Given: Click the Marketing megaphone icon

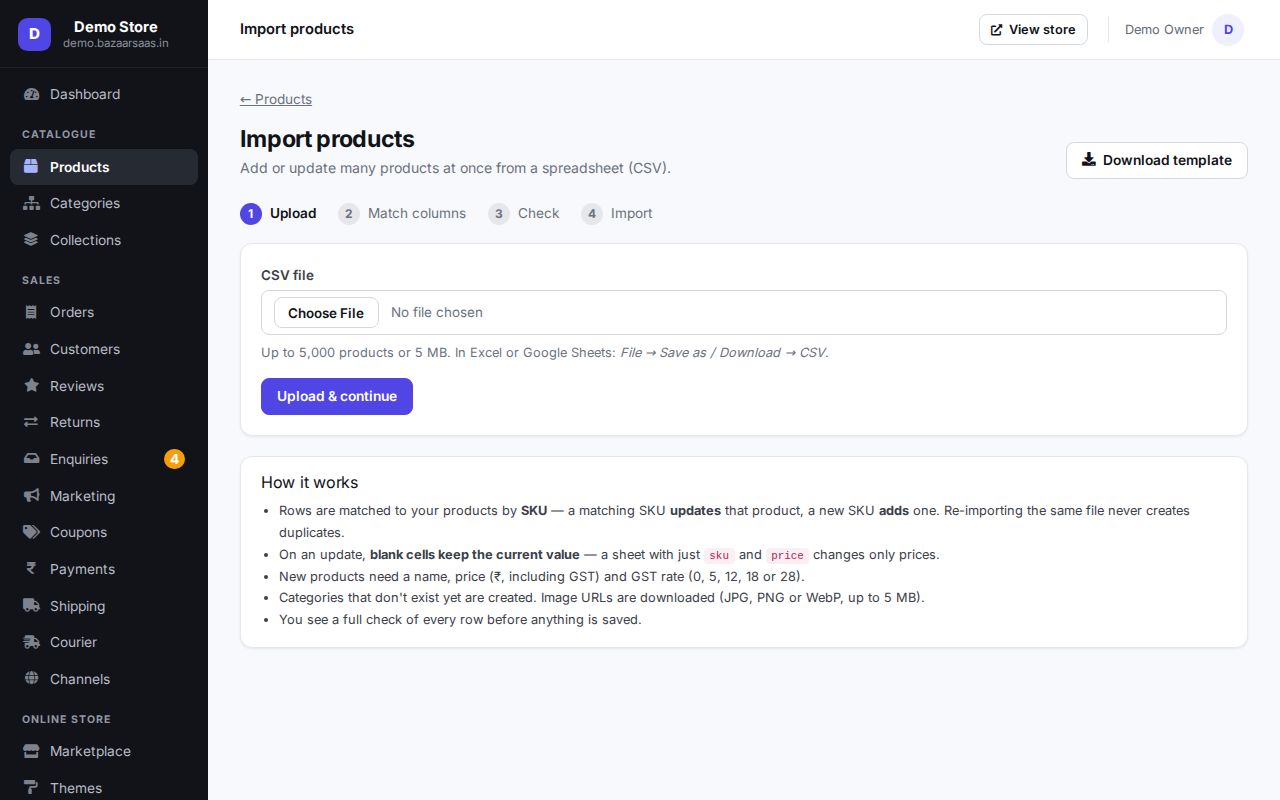Looking at the screenshot, I should click(x=31, y=496).
